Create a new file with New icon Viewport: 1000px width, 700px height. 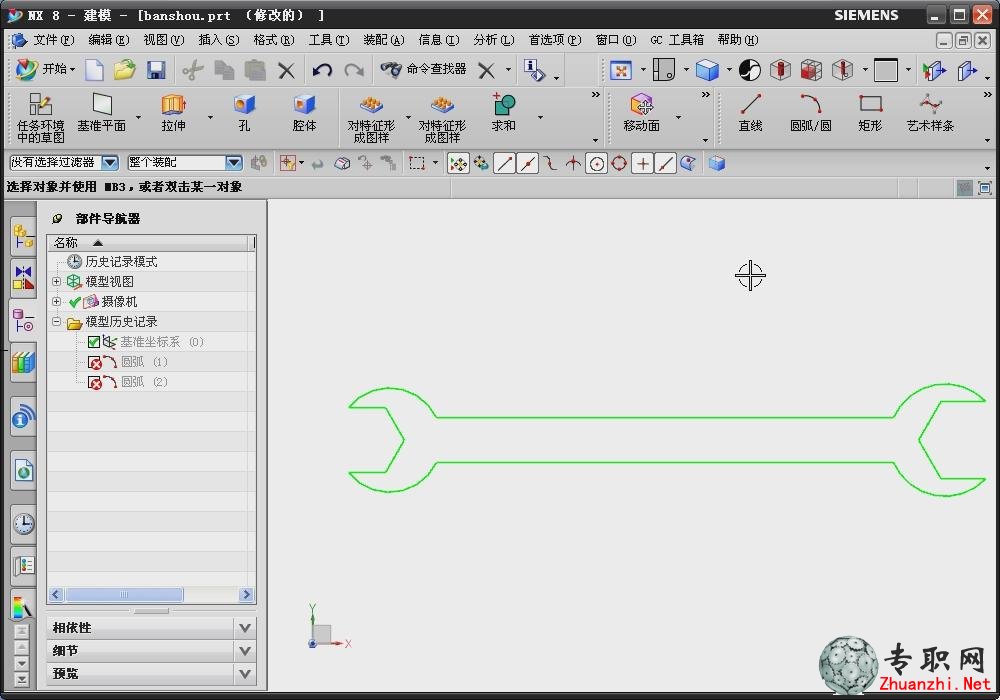coord(94,70)
